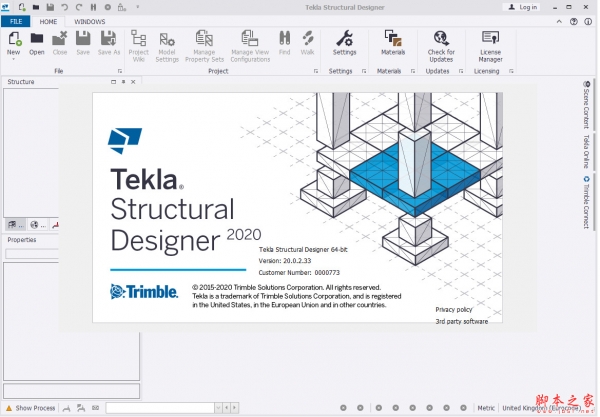This screenshot has height=417, width=600.
Task: Click the Log in button
Action: pos(522,7)
